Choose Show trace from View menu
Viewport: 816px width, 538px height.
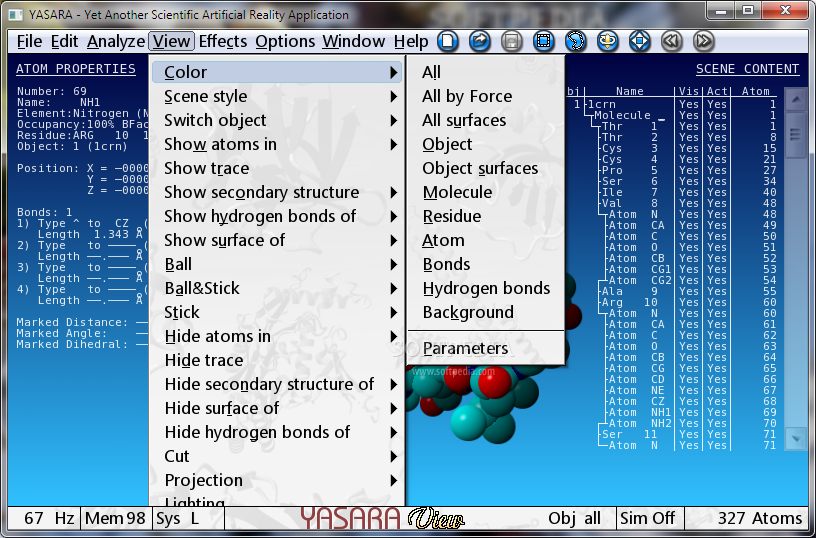tap(277, 168)
